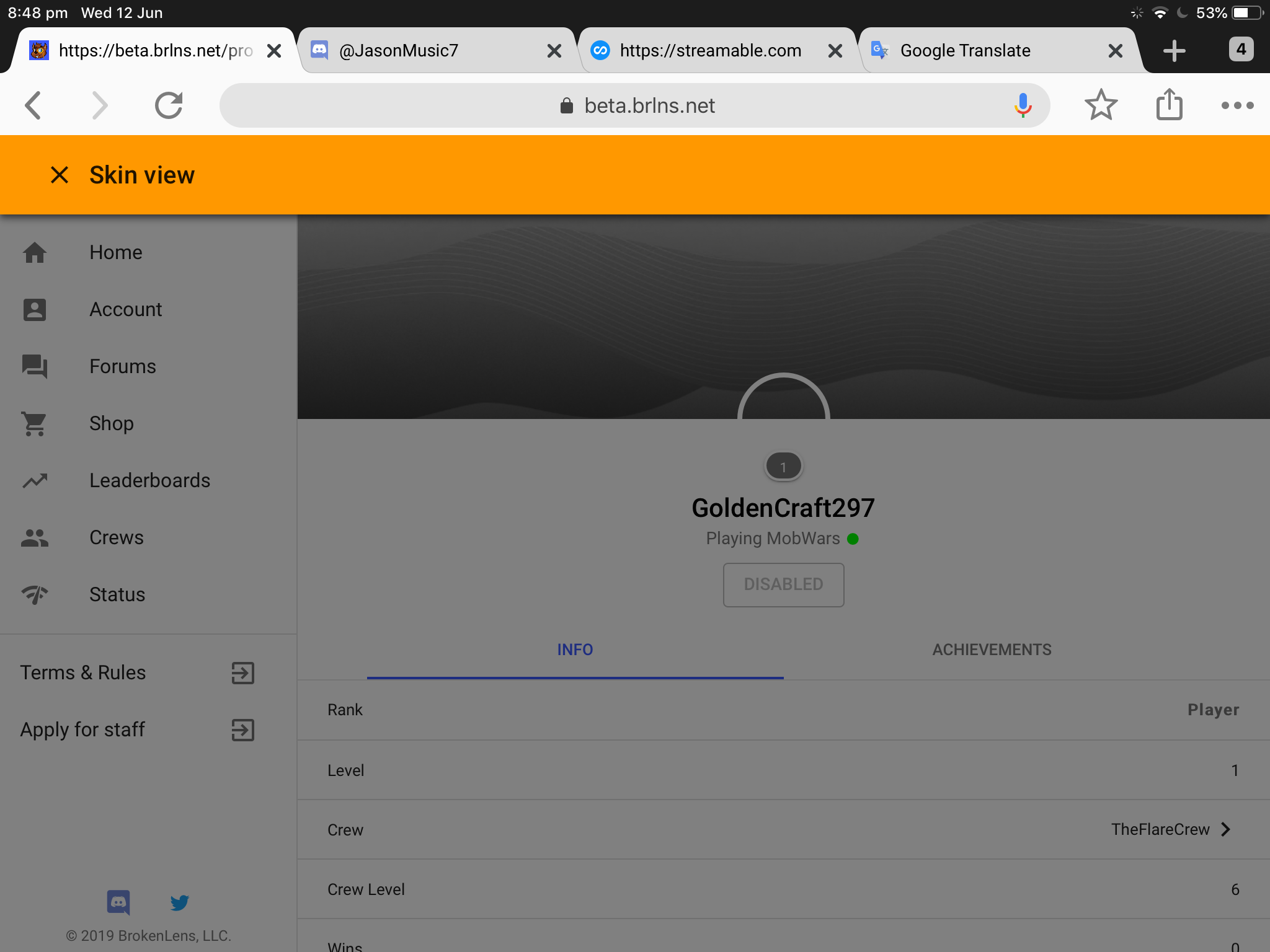The image size is (1270, 952).
Task: Open the Shop cart icon
Action: point(35,423)
